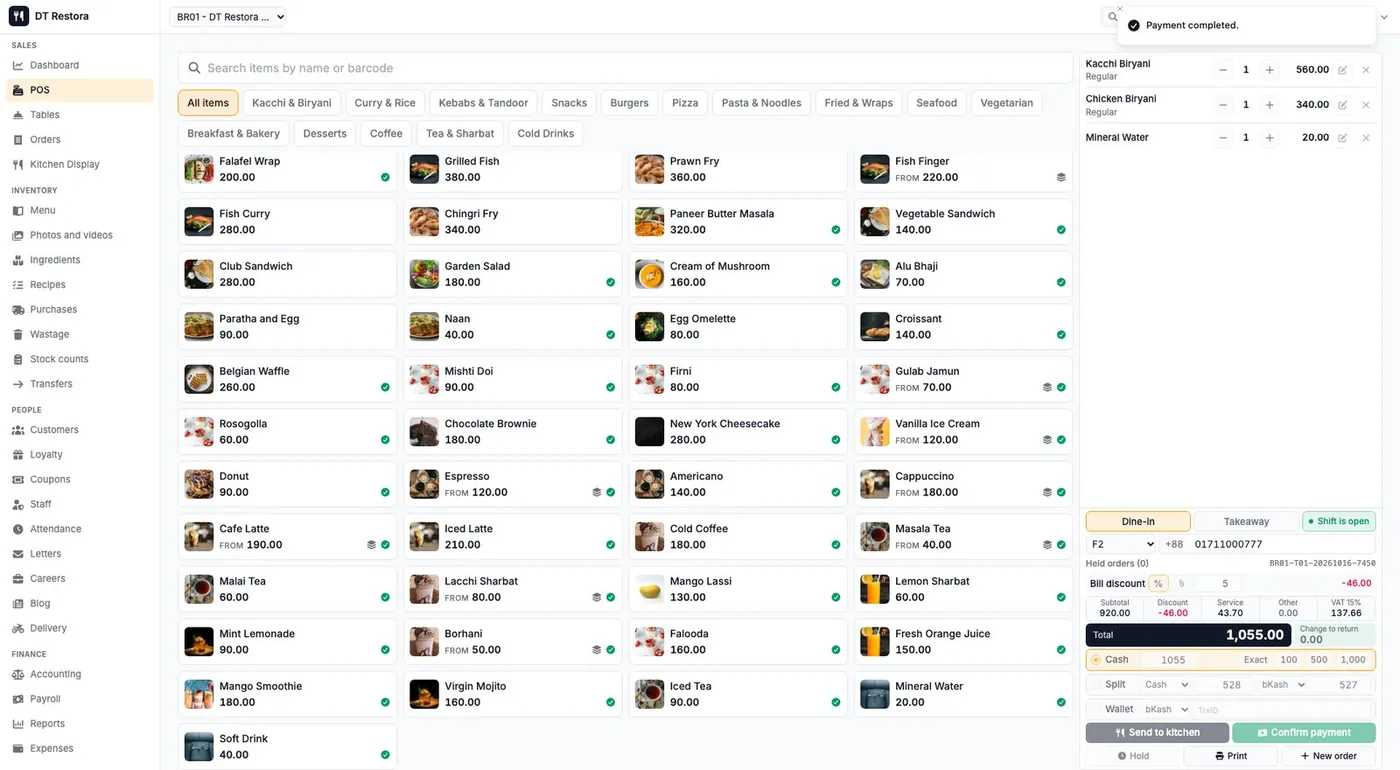
Task: Click the Dashboard chart icon in sidebar
Action: click(x=18, y=65)
